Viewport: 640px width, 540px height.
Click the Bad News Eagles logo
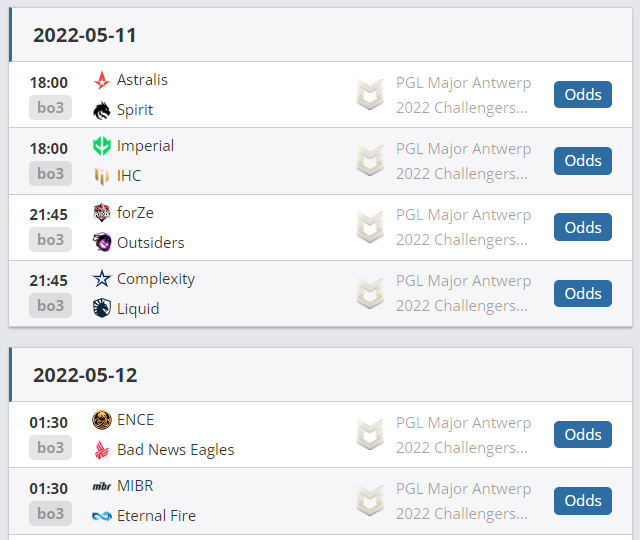[x=101, y=450]
